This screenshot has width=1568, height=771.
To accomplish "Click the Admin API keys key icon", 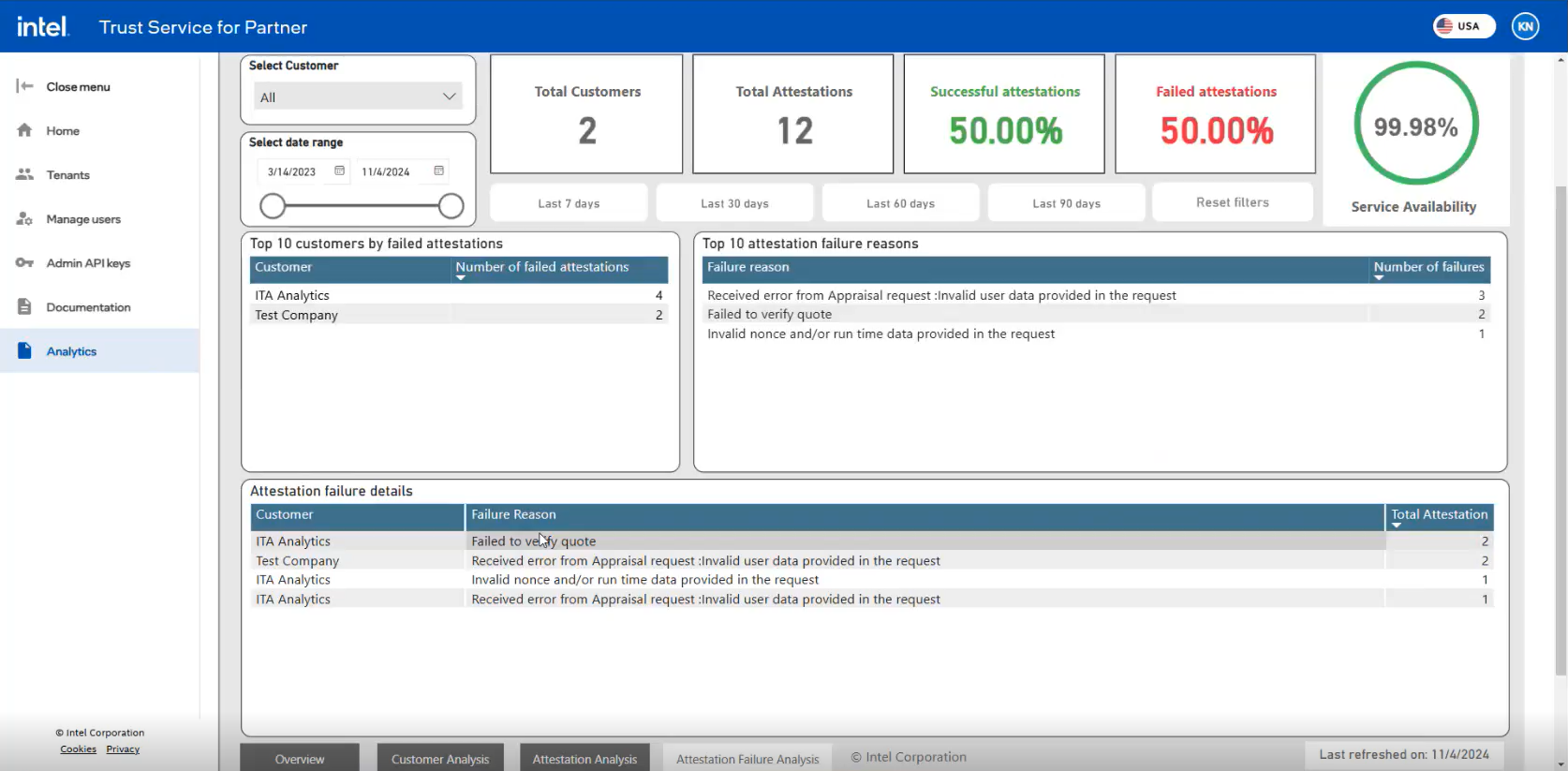I will click(25, 262).
